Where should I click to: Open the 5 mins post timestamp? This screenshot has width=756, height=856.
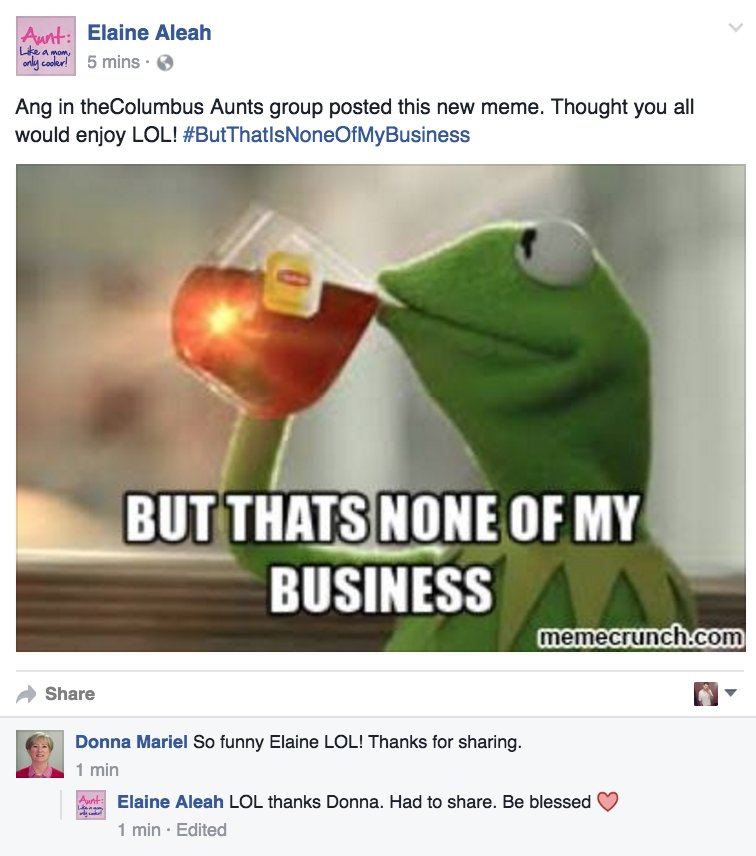coord(114,62)
